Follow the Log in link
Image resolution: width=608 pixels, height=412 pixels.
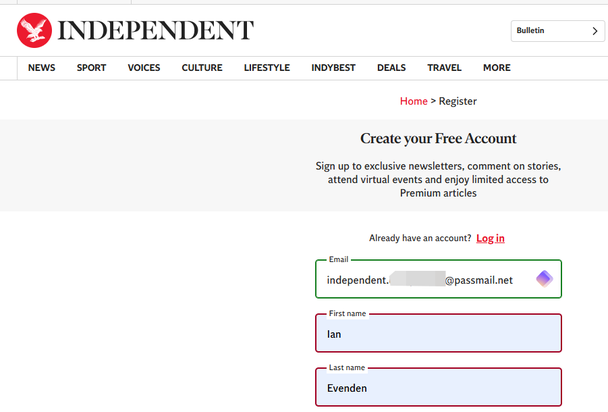[490, 238]
